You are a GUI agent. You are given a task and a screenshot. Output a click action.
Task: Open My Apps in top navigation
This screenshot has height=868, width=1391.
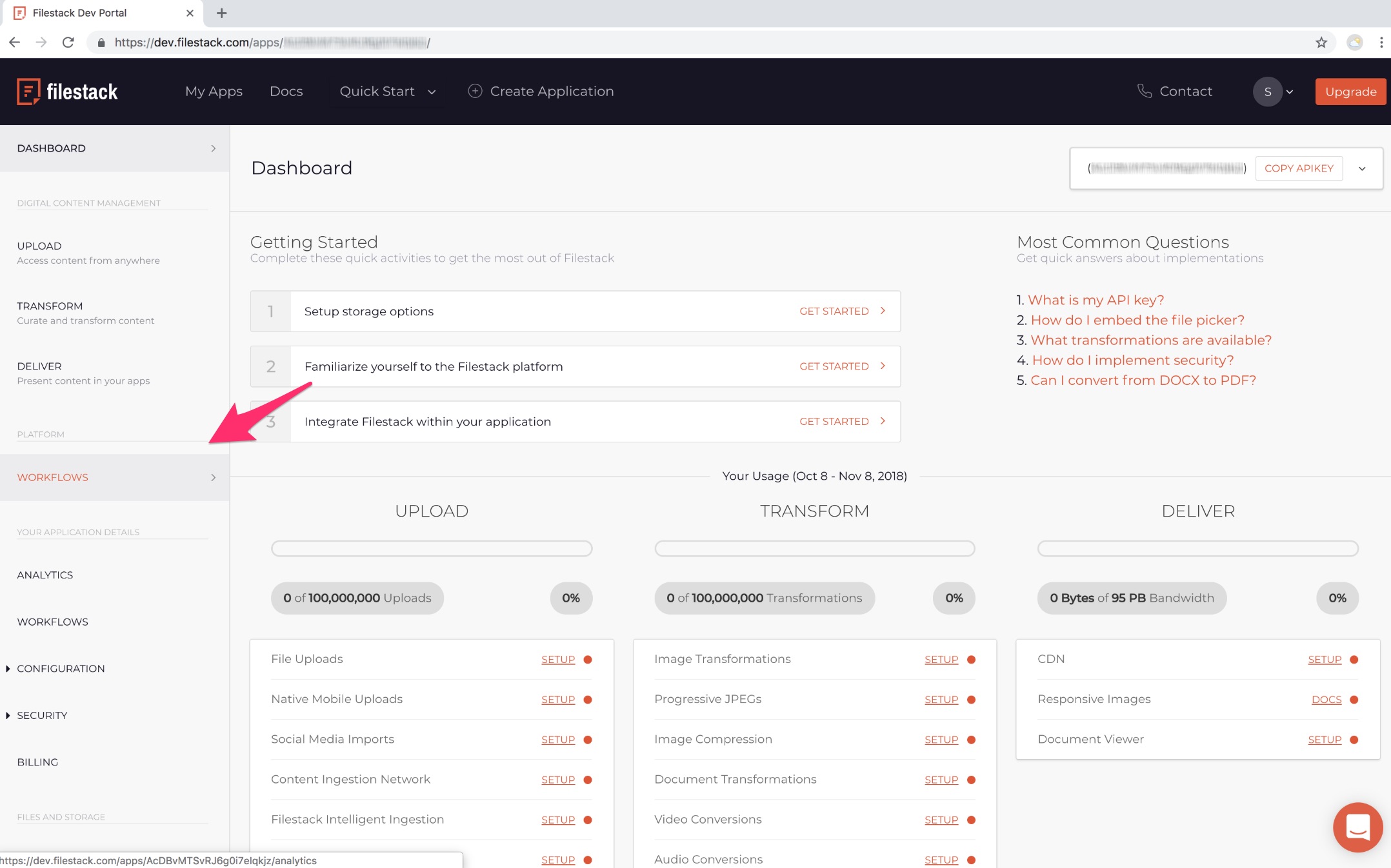click(214, 92)
